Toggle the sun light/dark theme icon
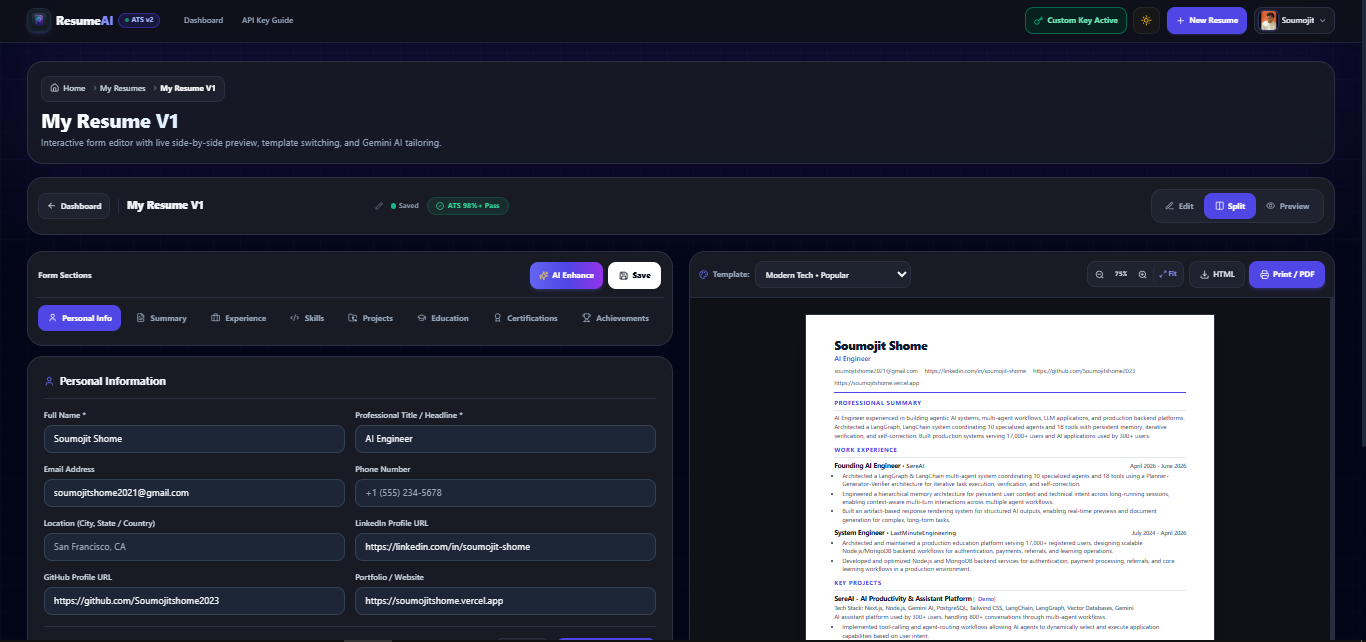Image resolution: width=1366 pixels, height=642 pixels. pyautogui.click(x=1146, y=20)
